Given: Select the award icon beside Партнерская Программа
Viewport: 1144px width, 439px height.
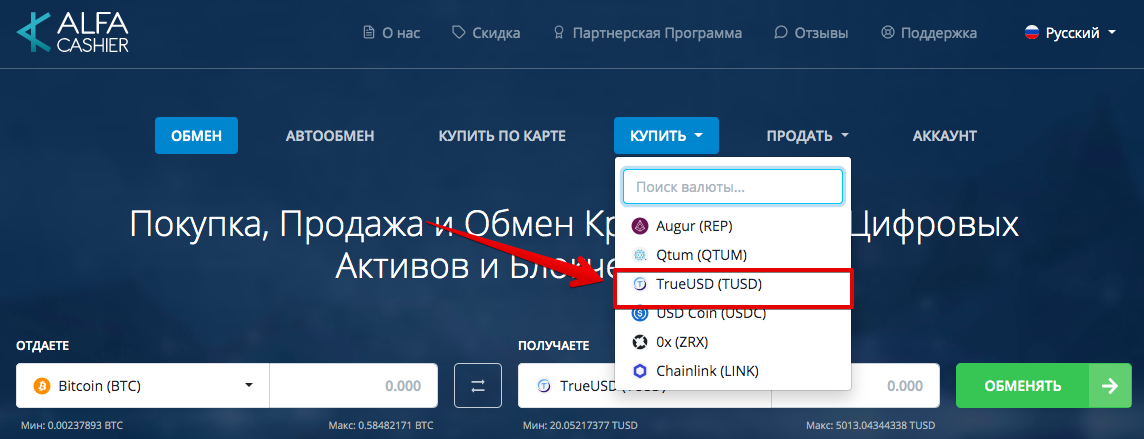Looking at the screenshot, I should click(560, 33).
